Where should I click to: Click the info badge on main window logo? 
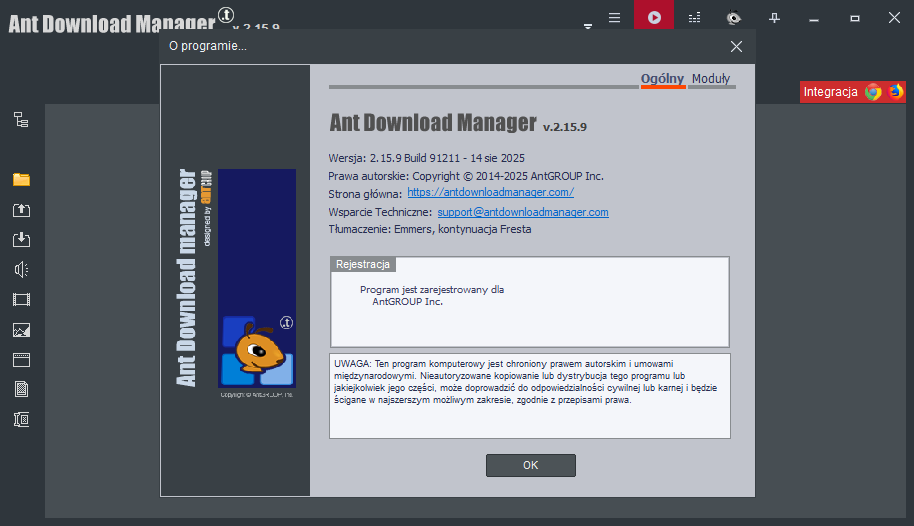(x=226, y=15)
